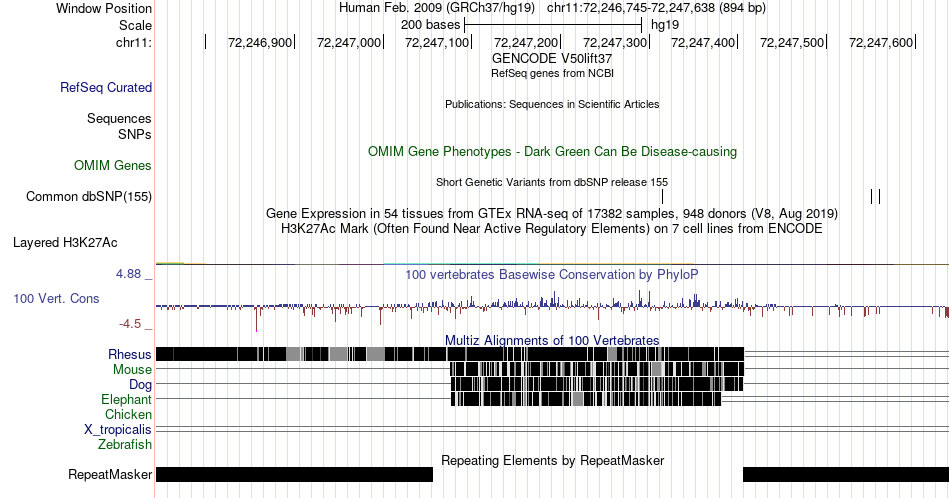Click the hg19 label beside scale bar
Image resolution: width=950 pixels, height=498 pixels.
point(665,25)
